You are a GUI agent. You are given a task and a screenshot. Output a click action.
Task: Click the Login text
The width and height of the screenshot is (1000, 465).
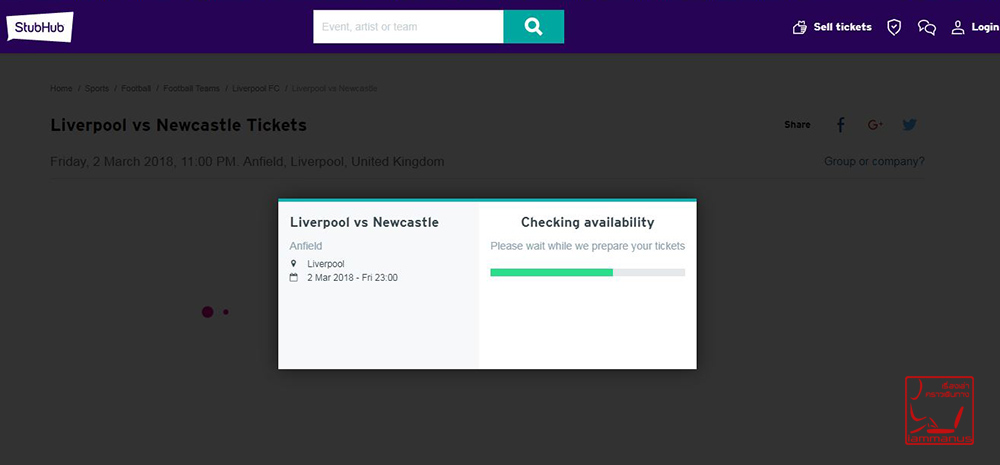[985, 27]
